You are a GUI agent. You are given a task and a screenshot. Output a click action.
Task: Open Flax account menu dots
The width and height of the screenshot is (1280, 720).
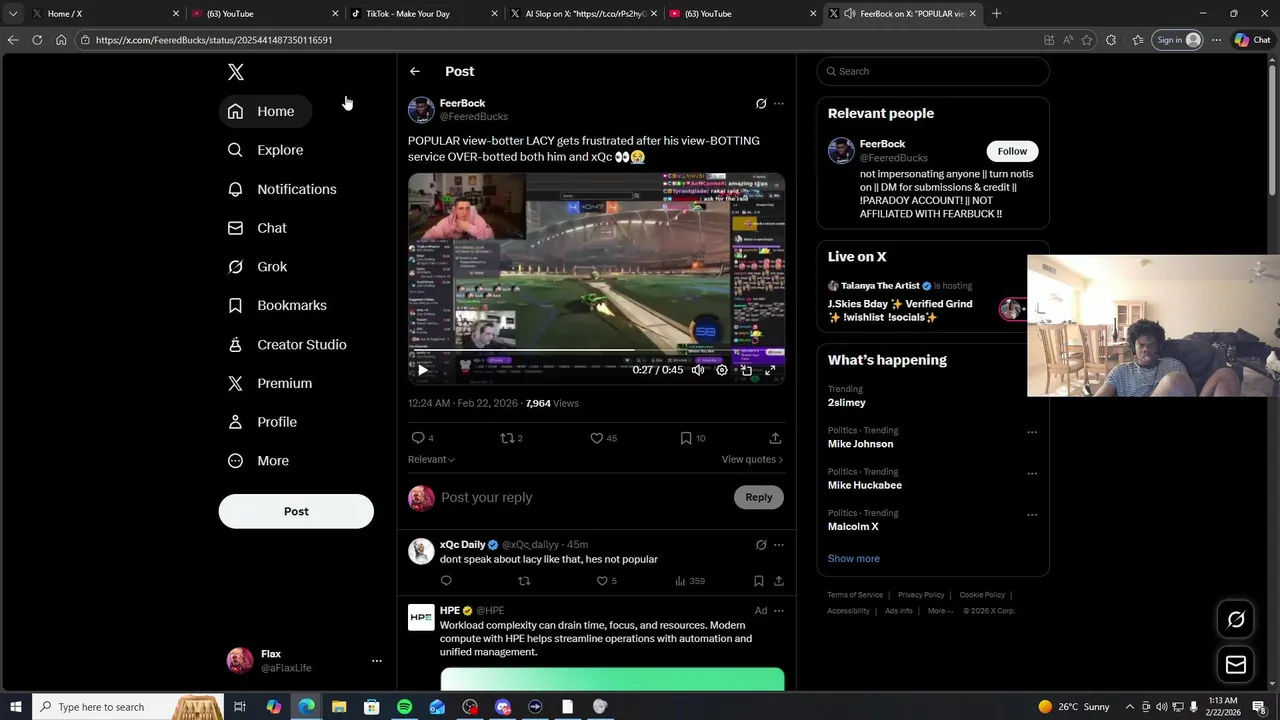(376, 661)
